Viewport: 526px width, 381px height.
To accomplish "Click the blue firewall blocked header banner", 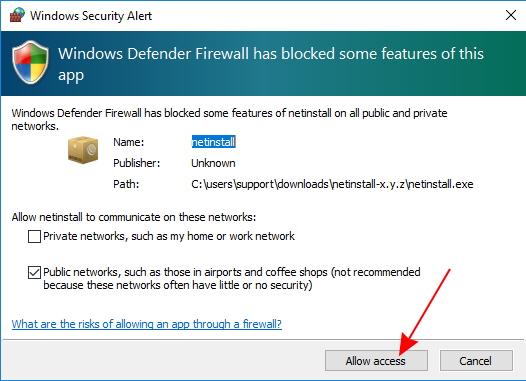I will tap(263, 64).
